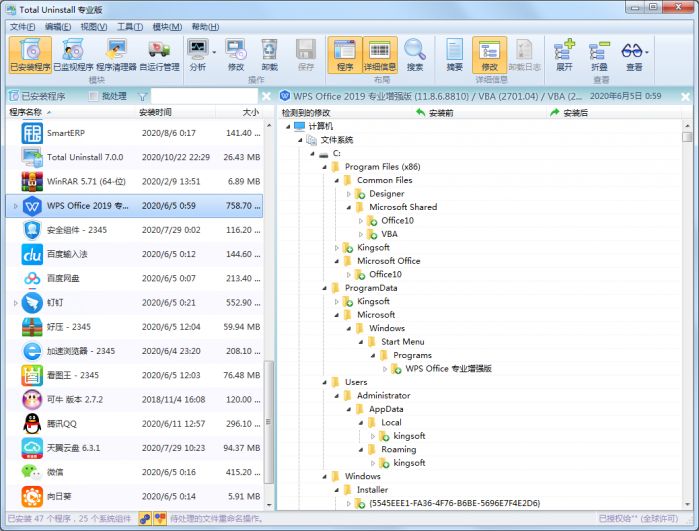The image size is (699, 531).
Task: Click the 搜索 magnifier icon
Action: point(415,54)
